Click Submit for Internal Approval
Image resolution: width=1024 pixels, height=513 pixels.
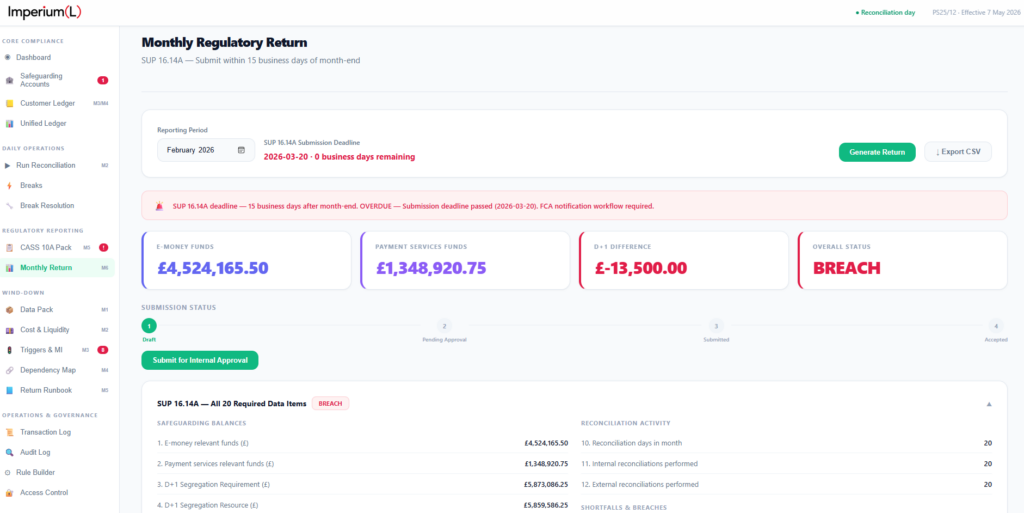click(200, 360)
